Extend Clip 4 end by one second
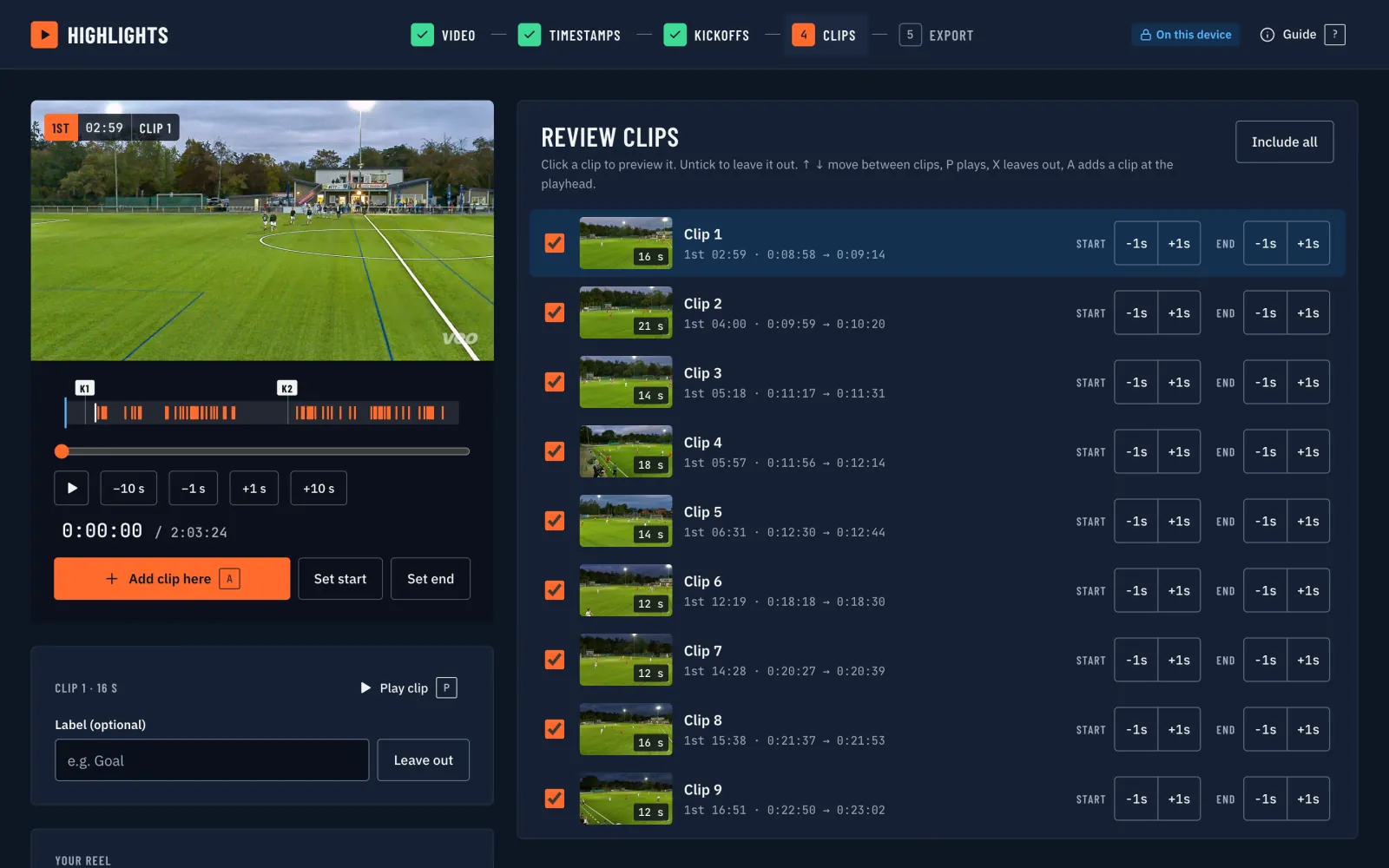Image resolution: width=1389 pixels, height=868 pixels. (x=1308, y=451)
